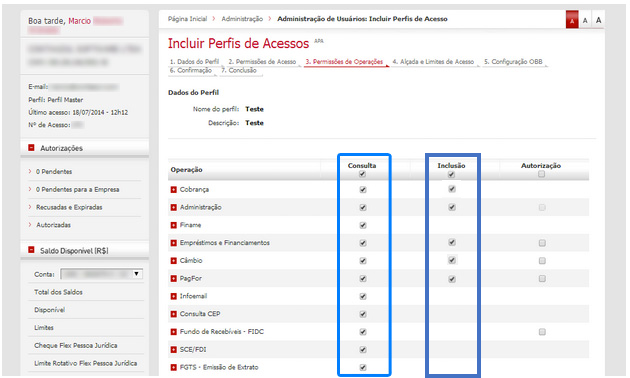The height and width of the screenshot is (378, 630).
Task: Open the Conta account dropdown
Action: coord(102,274)
